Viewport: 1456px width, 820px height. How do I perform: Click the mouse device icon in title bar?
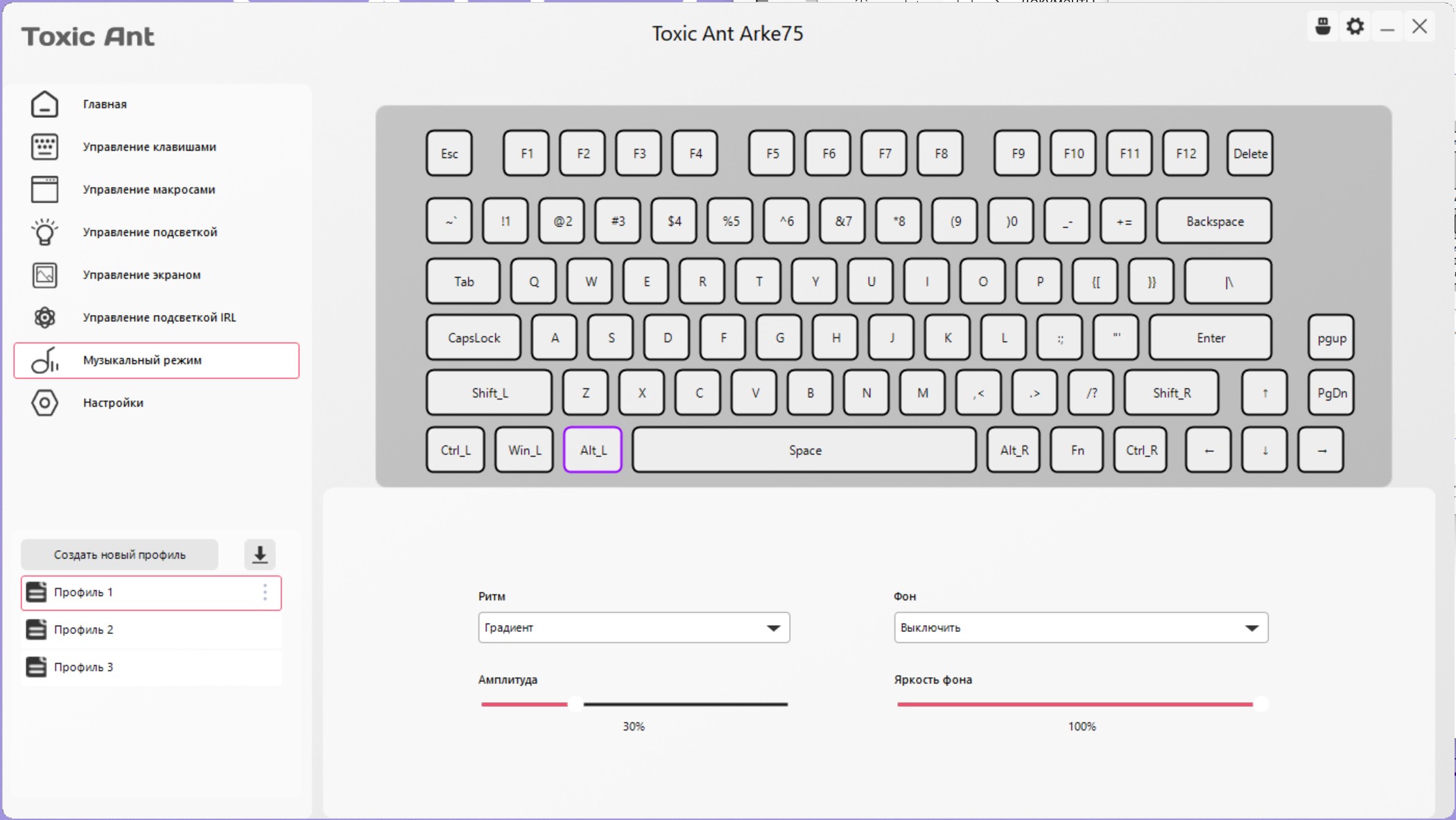(x=1323, y=27)
